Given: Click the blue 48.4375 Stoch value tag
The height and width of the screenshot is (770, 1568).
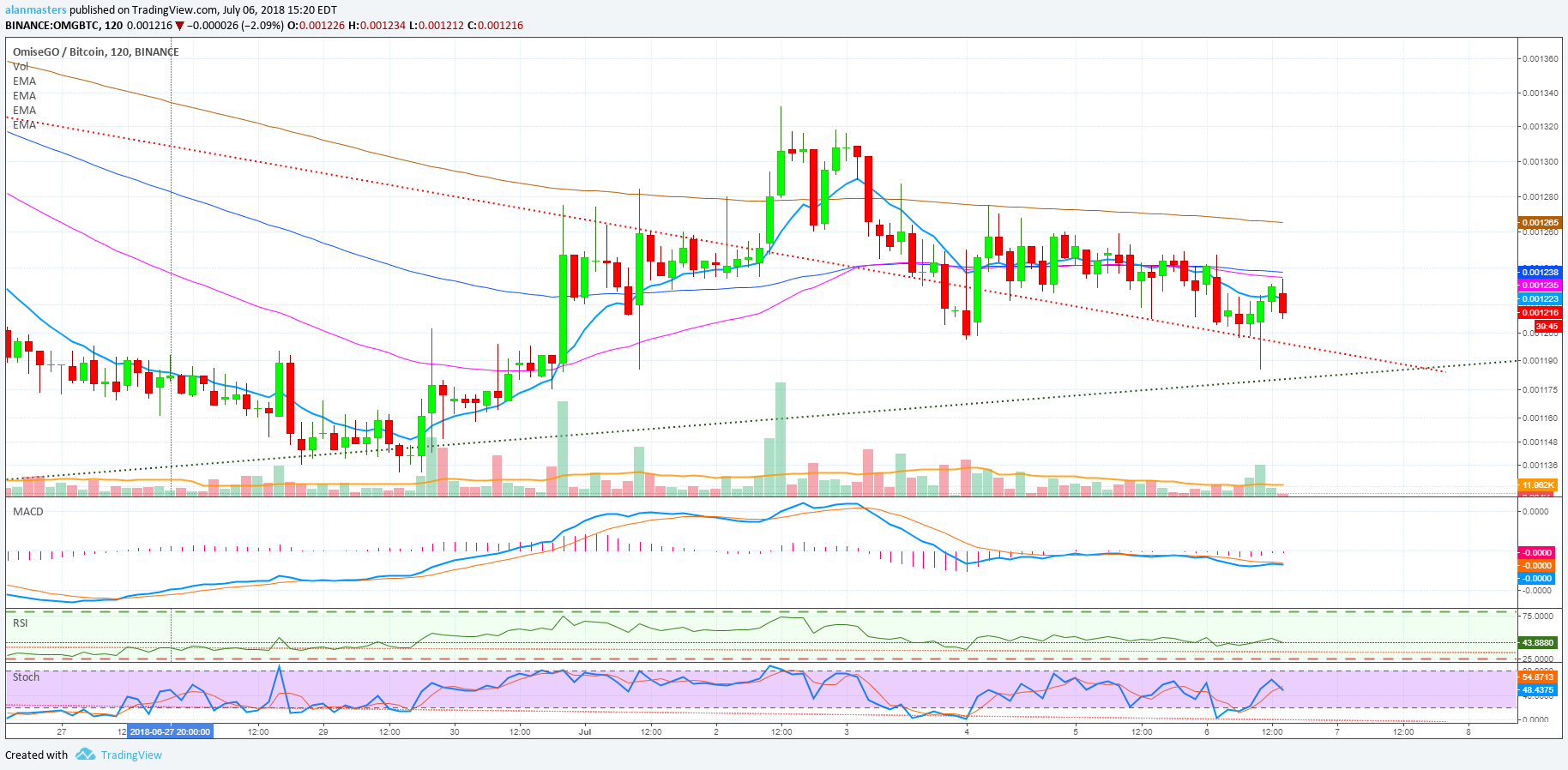Looking at the screenshot, I should tap(1540, 690).
